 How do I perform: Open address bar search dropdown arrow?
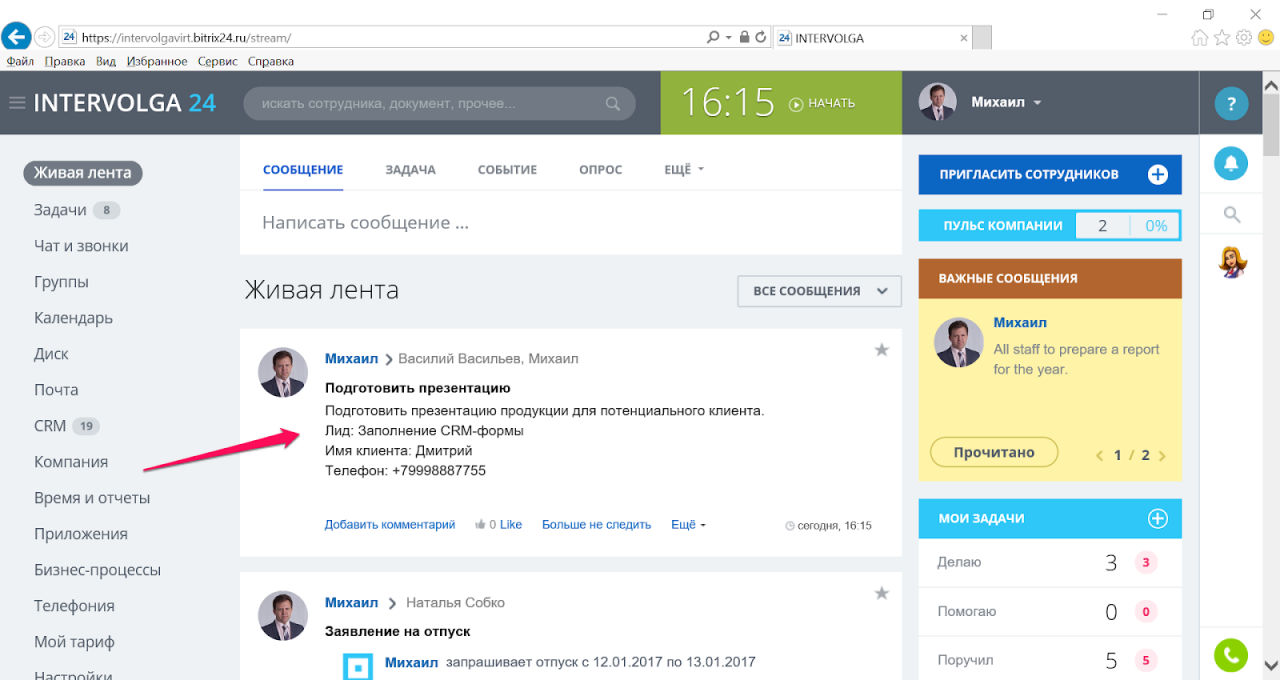tap(728, 37)
